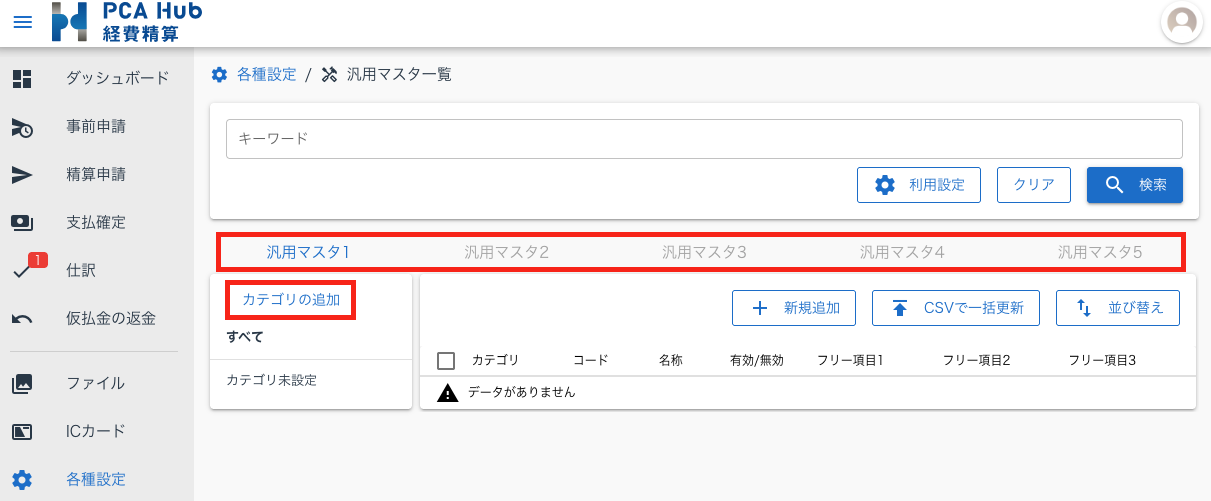Screen dimensions: 1211x501
Task: Click the コード column header
Action: (x=590, y=360)
